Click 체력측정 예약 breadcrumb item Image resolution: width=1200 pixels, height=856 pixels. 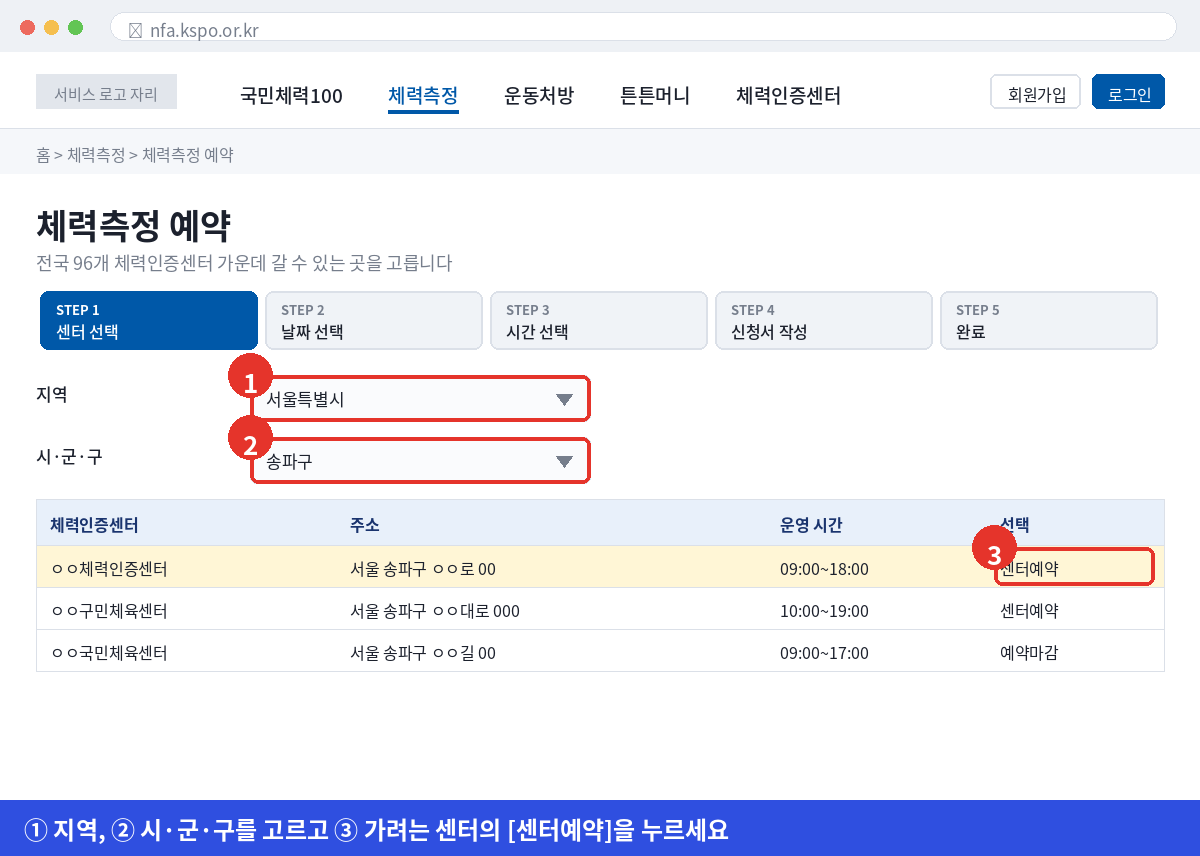[x=188, y=155]
